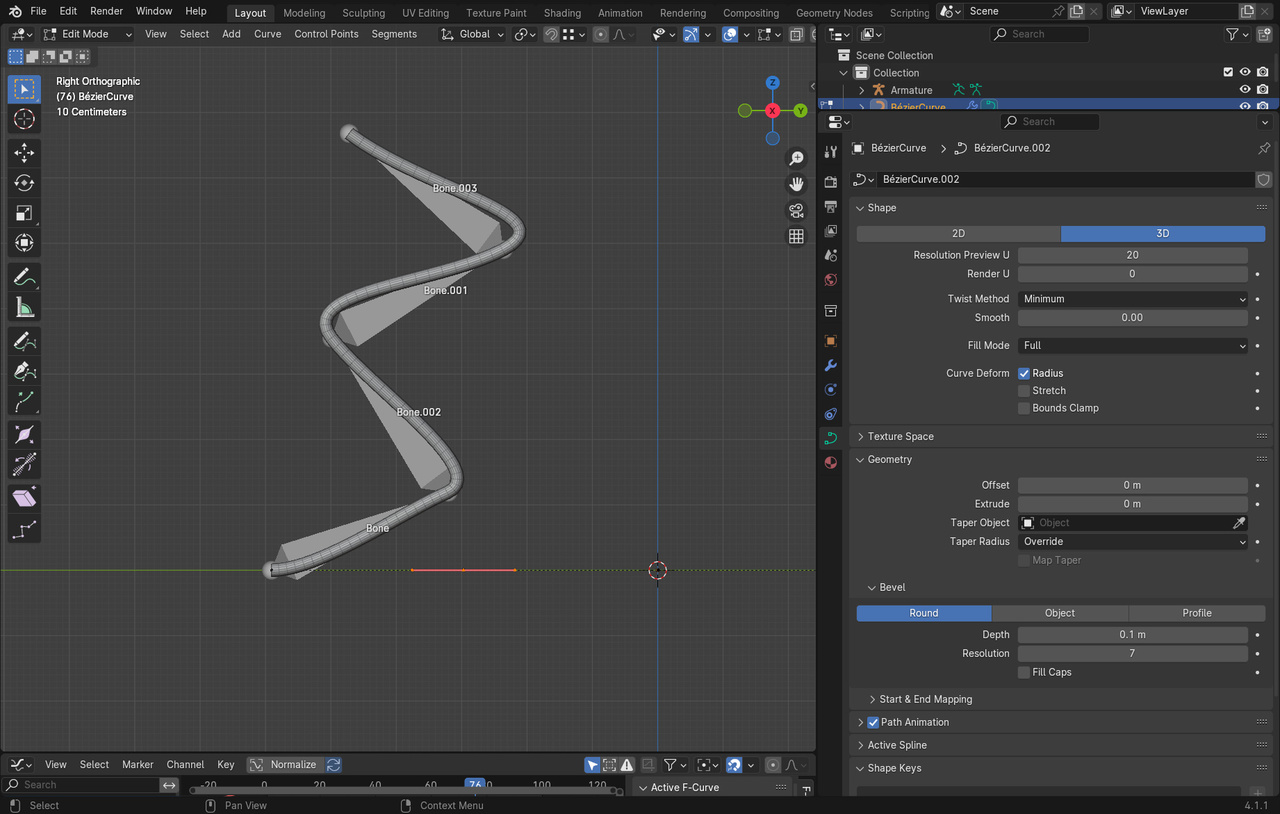This screenshot has height=814, width=1280.
Task: Open the Twist Method dropdown
Action: pyautogui.click(x=1132, y=299)
